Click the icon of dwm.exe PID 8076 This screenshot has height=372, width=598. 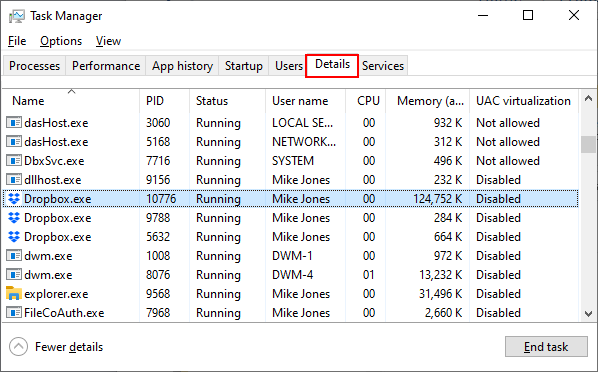pyautogui.click(x=14, y=275)
